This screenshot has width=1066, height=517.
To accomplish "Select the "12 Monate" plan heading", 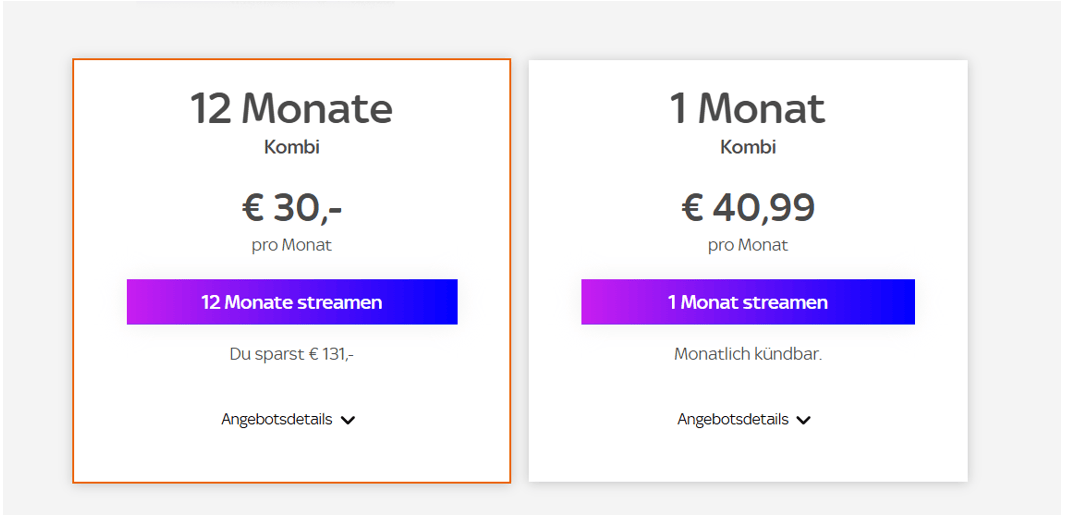I will click(292, 108).
